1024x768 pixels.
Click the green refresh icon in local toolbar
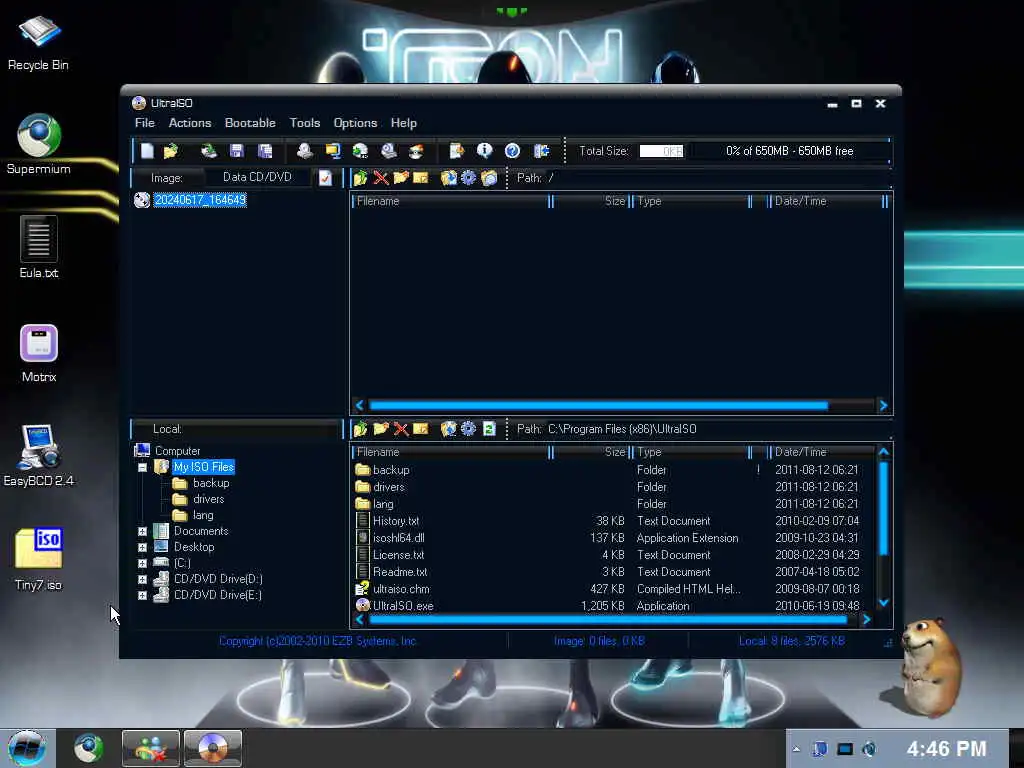click(489, 429)
